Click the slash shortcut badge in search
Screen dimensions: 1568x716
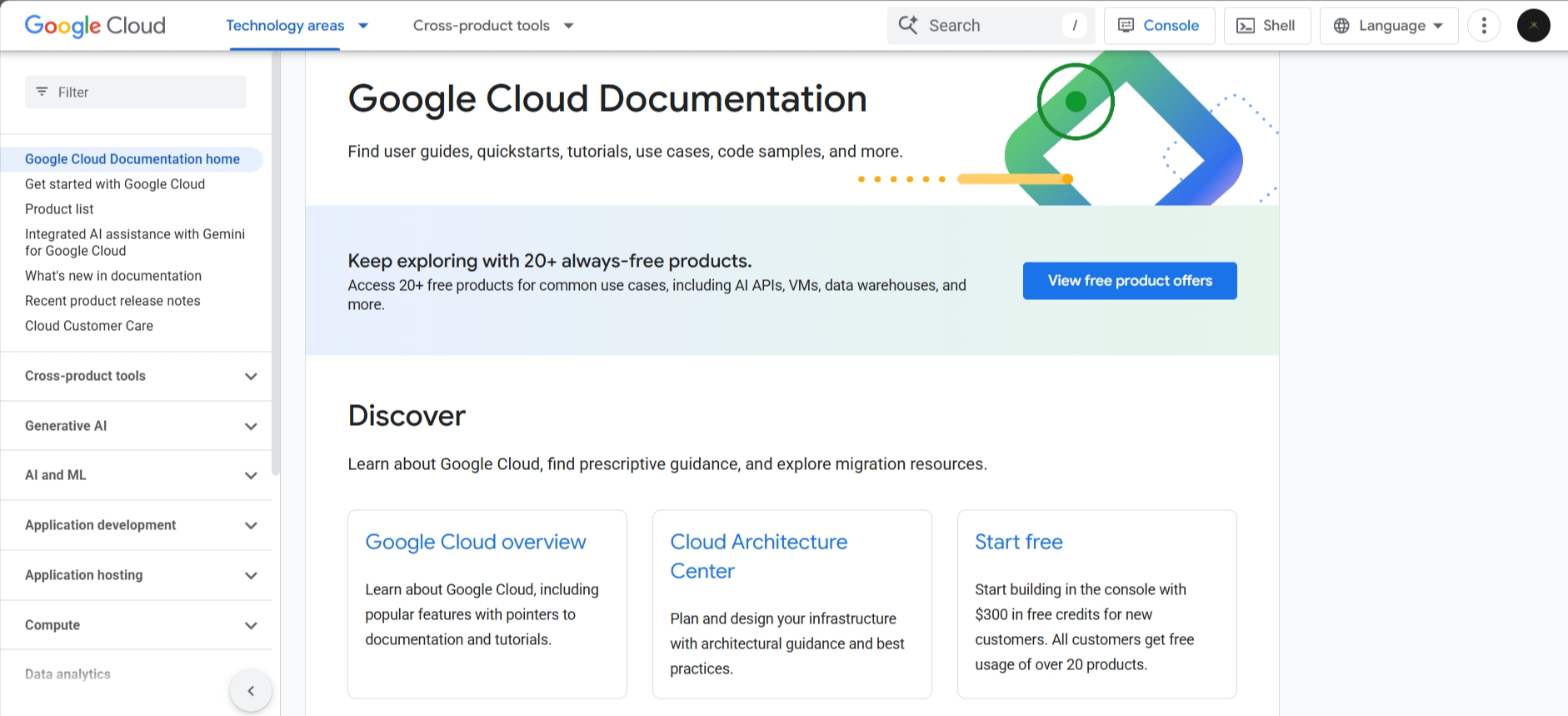[x=1075, y=26]
